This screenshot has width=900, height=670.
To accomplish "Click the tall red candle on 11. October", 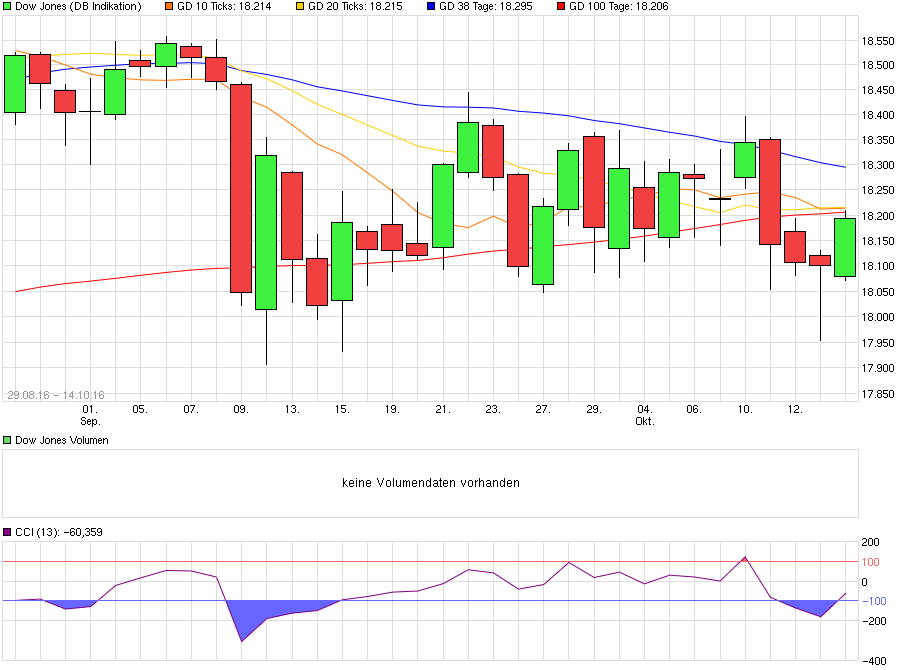I will [770, 192].
